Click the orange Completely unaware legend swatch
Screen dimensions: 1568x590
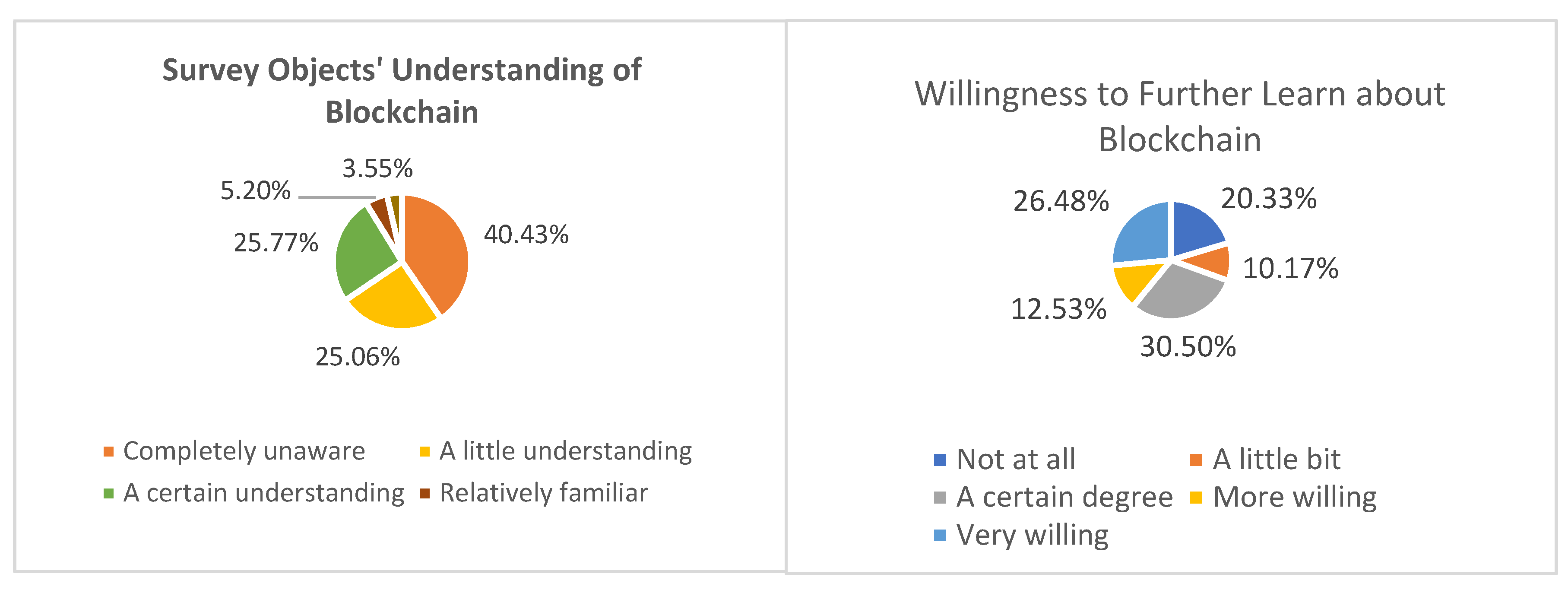[108, 451]
